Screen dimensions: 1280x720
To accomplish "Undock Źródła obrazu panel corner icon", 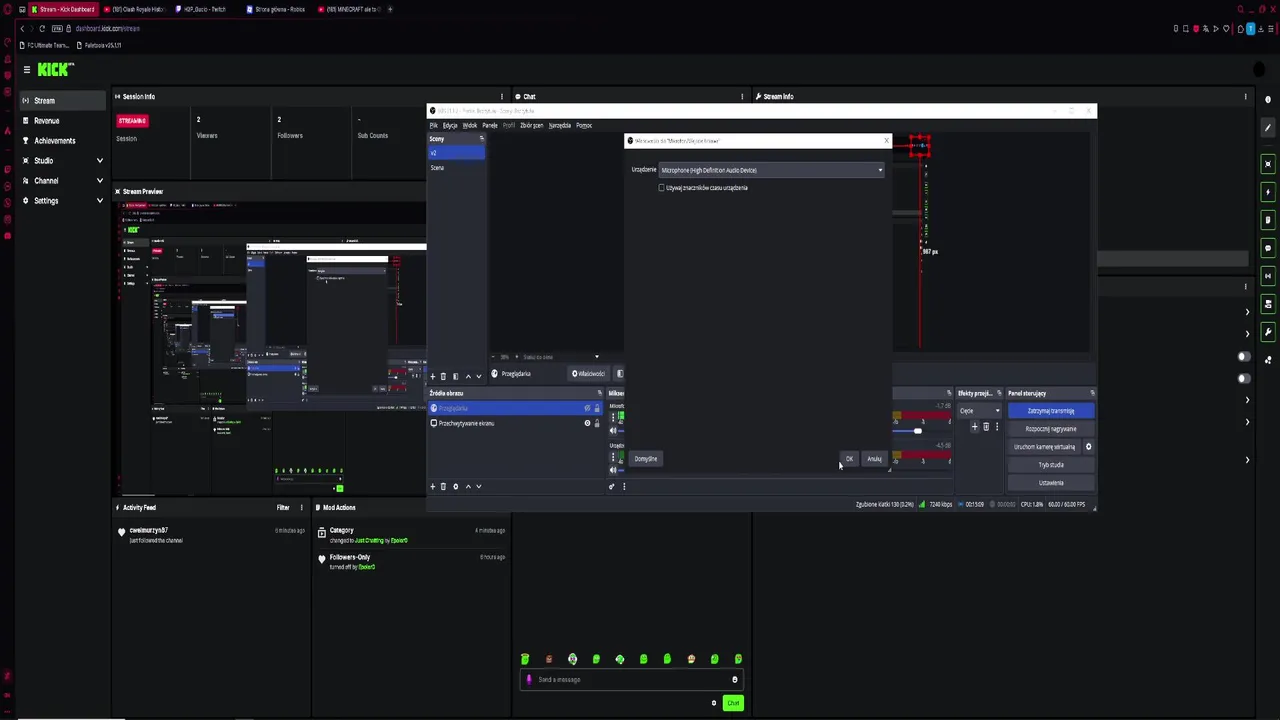I will [600, 393].
